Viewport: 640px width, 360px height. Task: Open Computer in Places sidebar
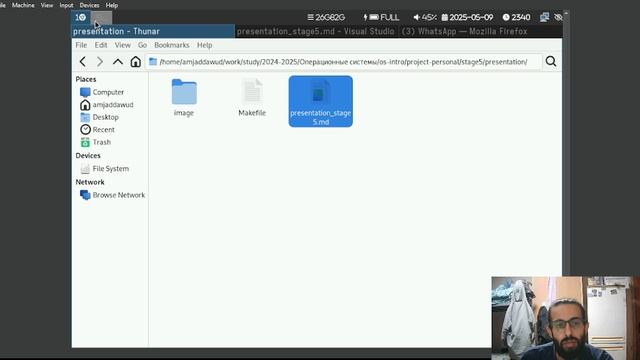[x=102, y=92]
